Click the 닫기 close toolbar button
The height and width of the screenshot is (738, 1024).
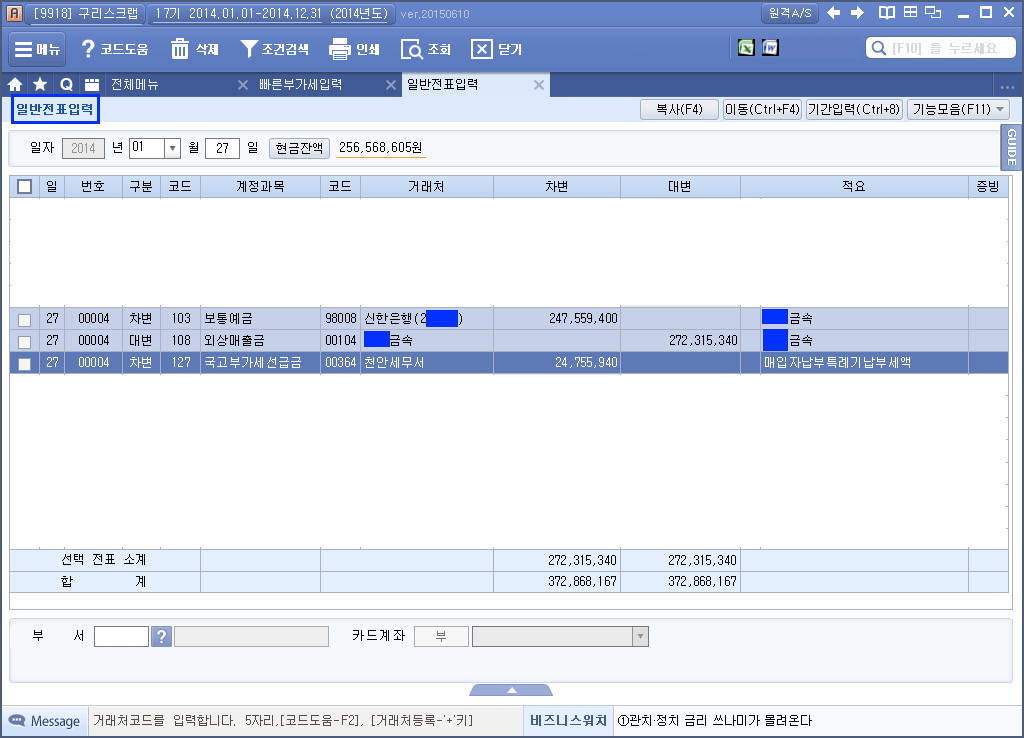coord(497,49)
